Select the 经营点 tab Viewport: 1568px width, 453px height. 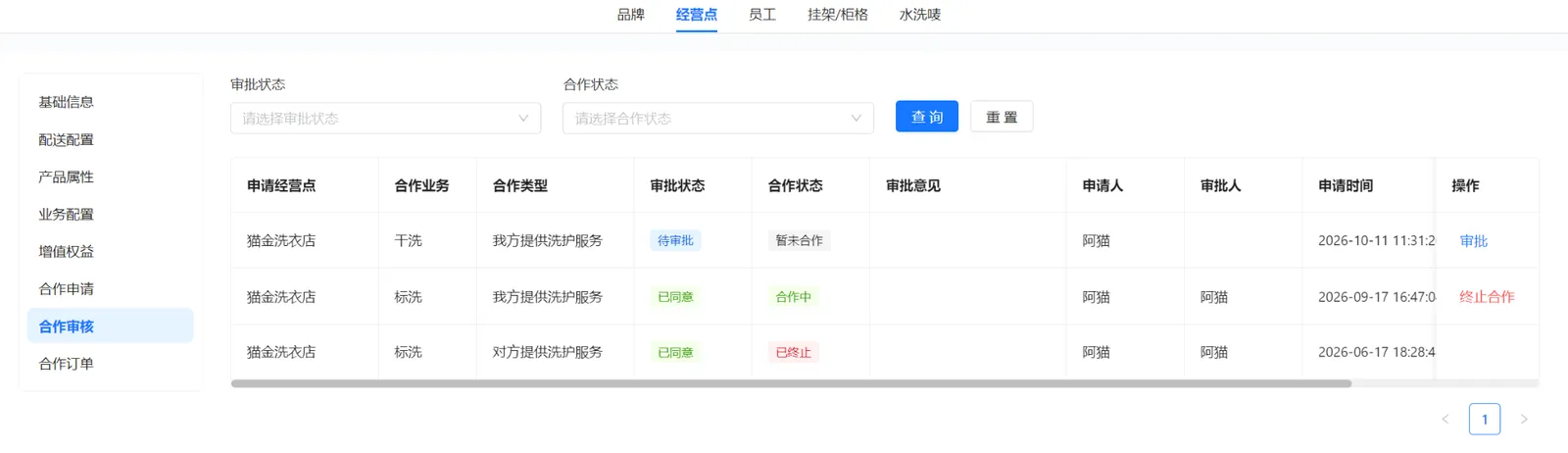coord(697,15)
